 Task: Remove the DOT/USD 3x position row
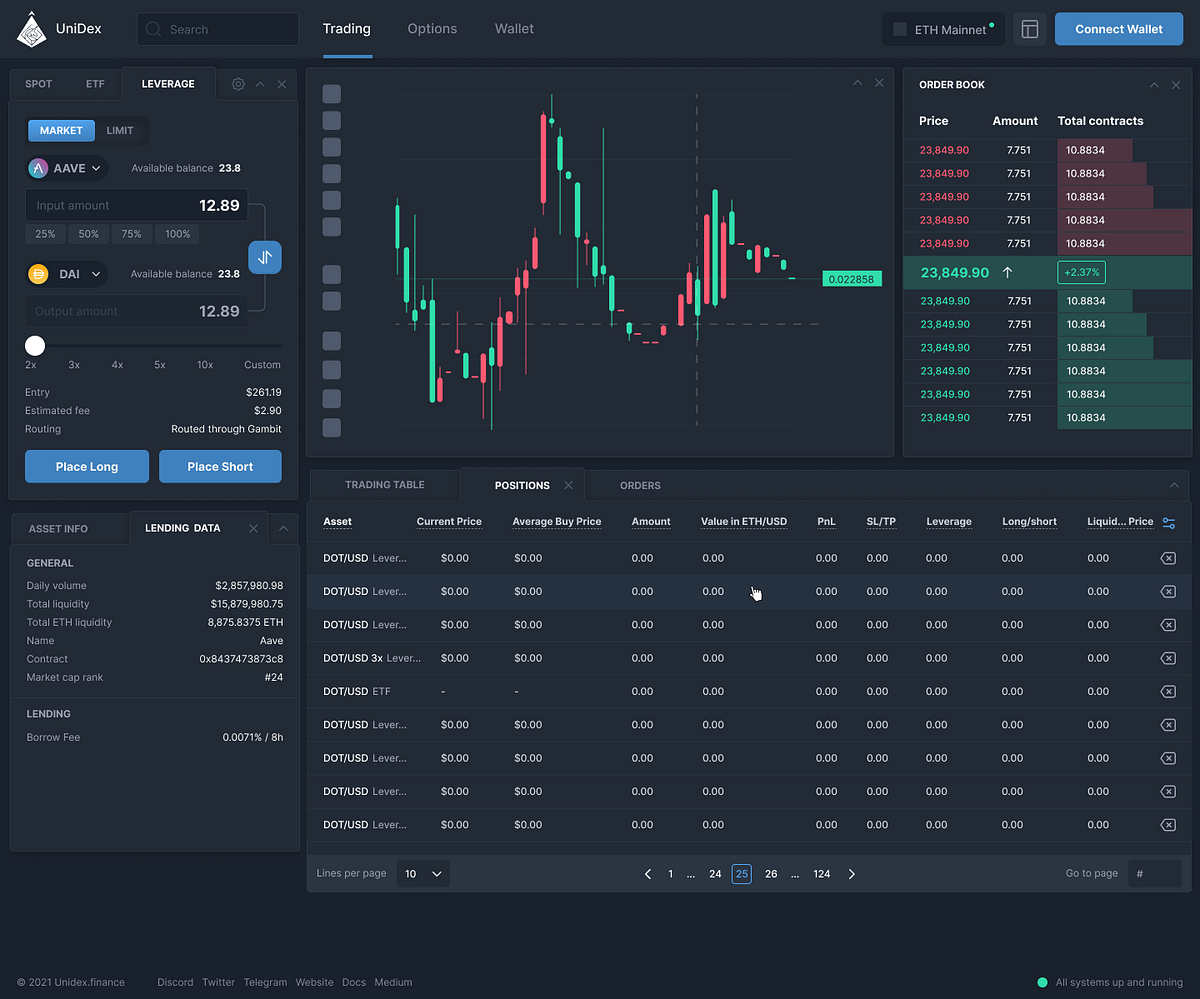(1167, 658)
